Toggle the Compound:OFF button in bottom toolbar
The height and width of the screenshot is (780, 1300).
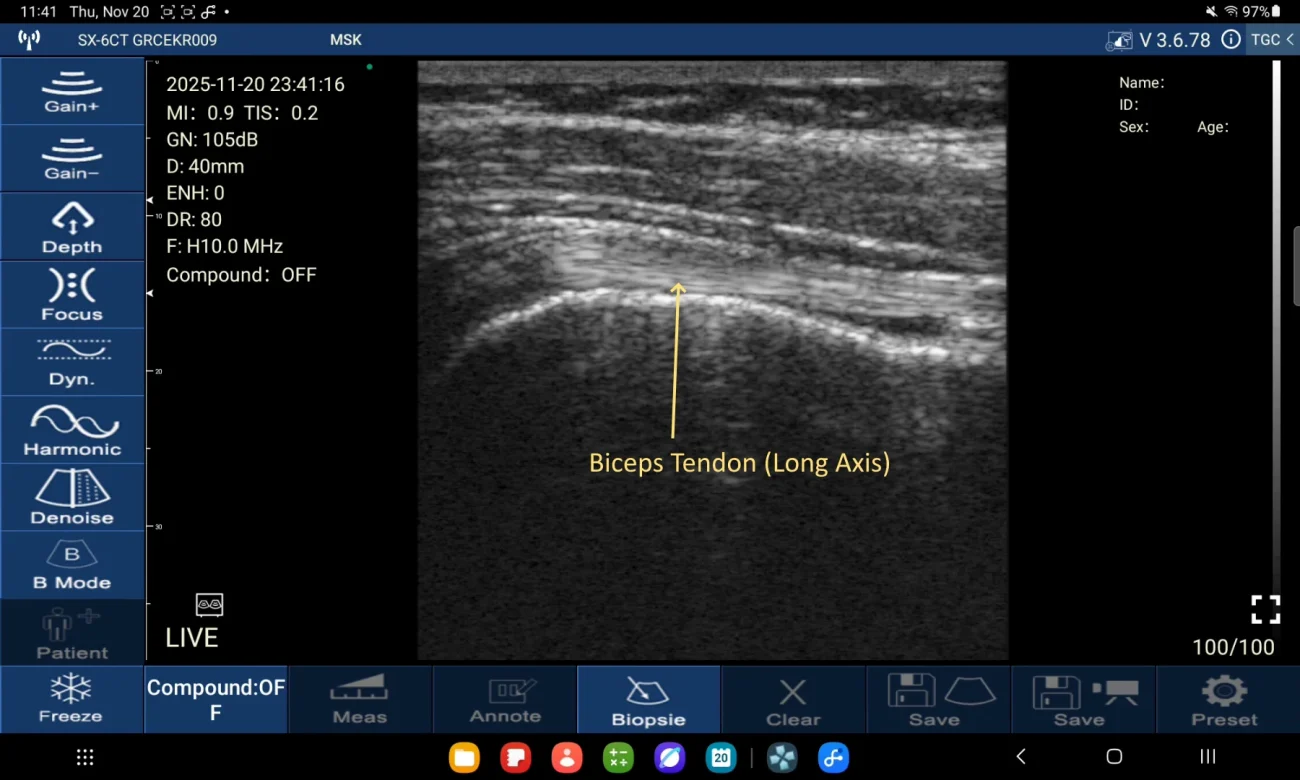coord(216,700)
